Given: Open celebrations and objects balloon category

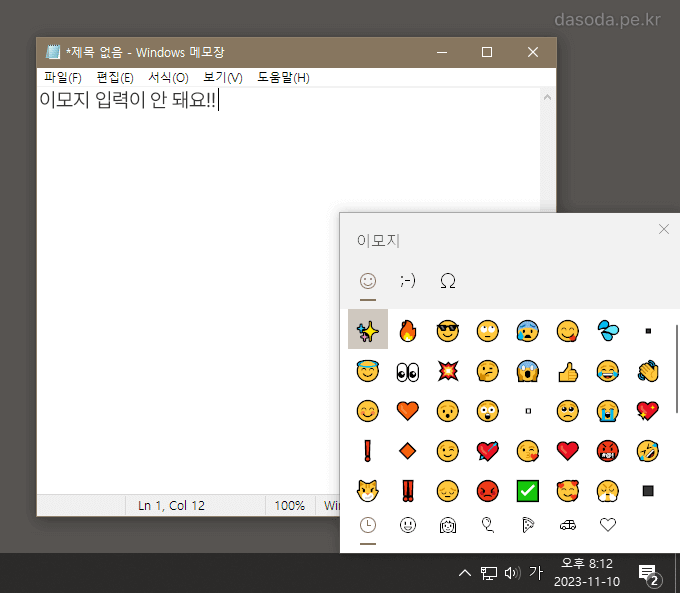Looking at the screenshot, I should tap(487, 525).
